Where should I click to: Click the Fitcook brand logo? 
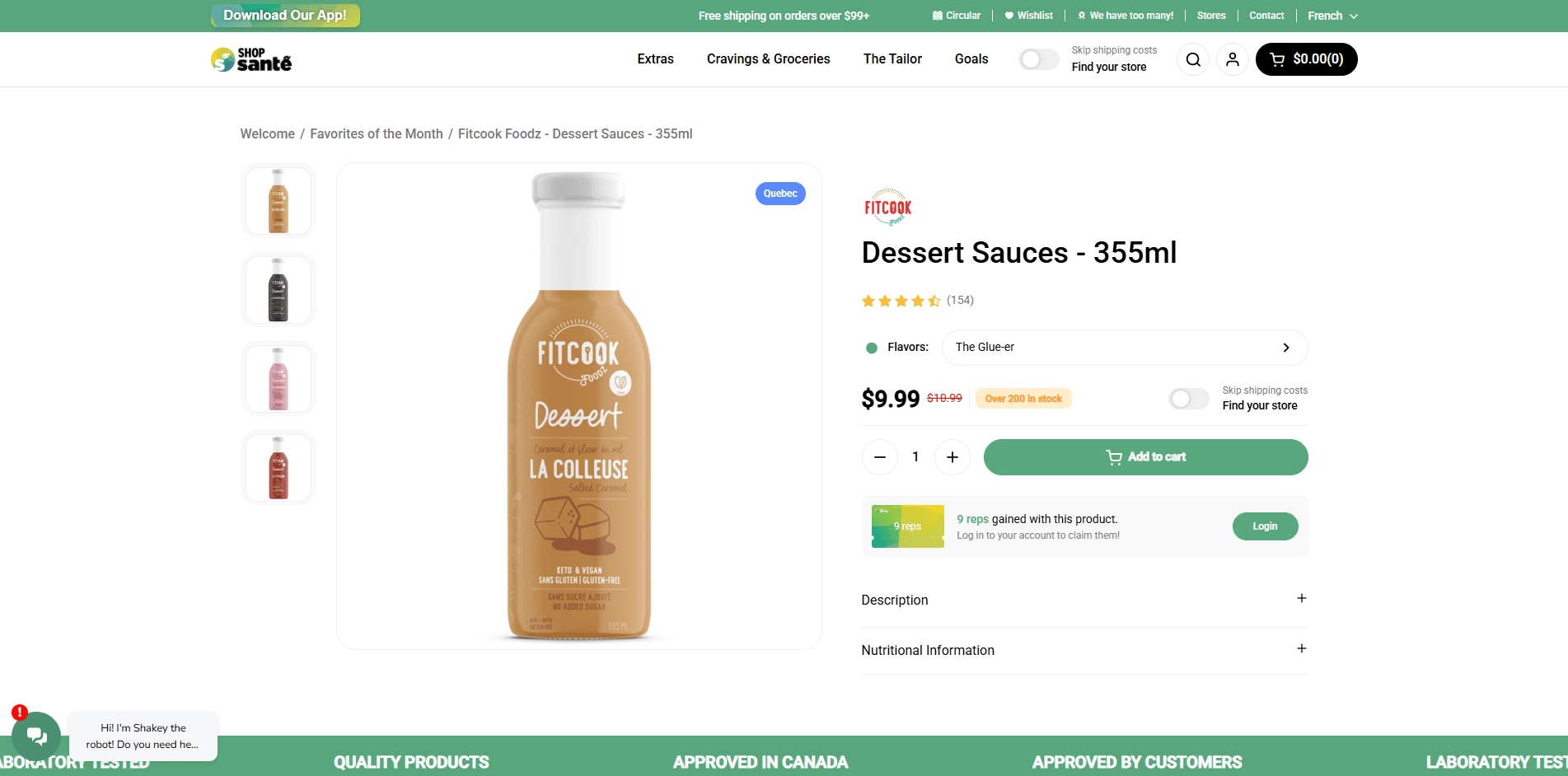point(887,208)
